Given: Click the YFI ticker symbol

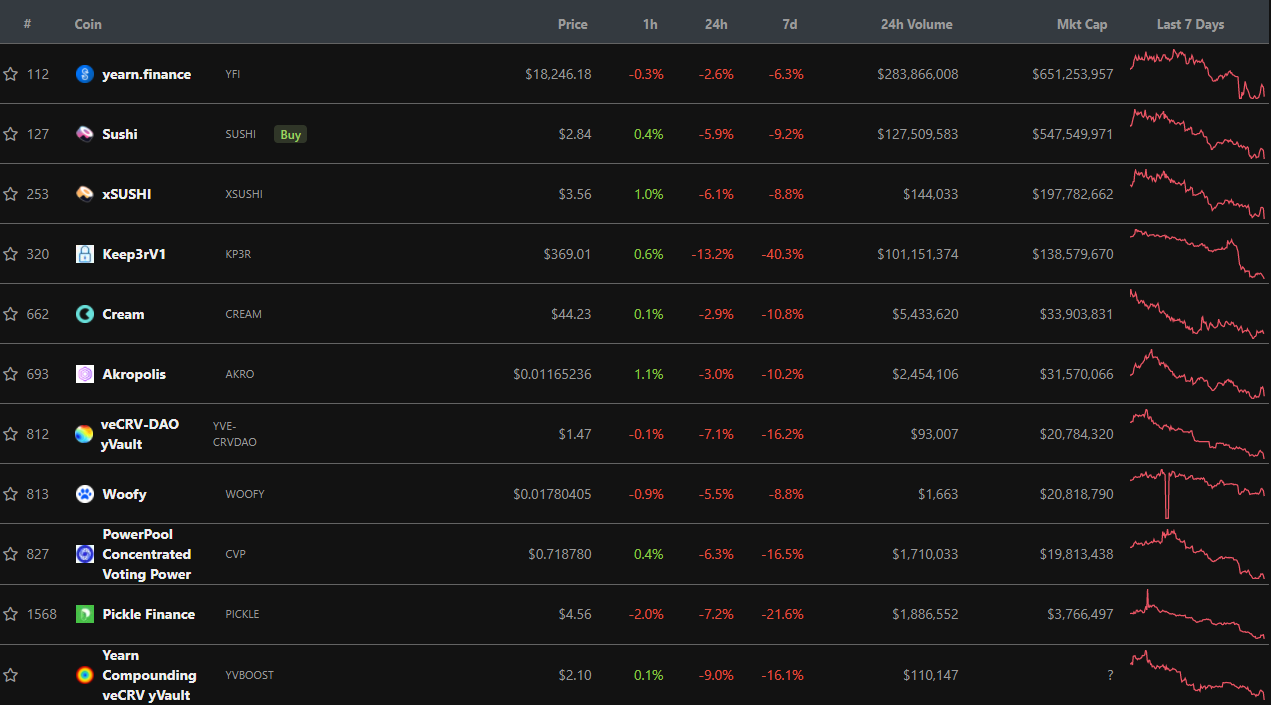Looking at the screenshot, I should [x=233, y=74].
